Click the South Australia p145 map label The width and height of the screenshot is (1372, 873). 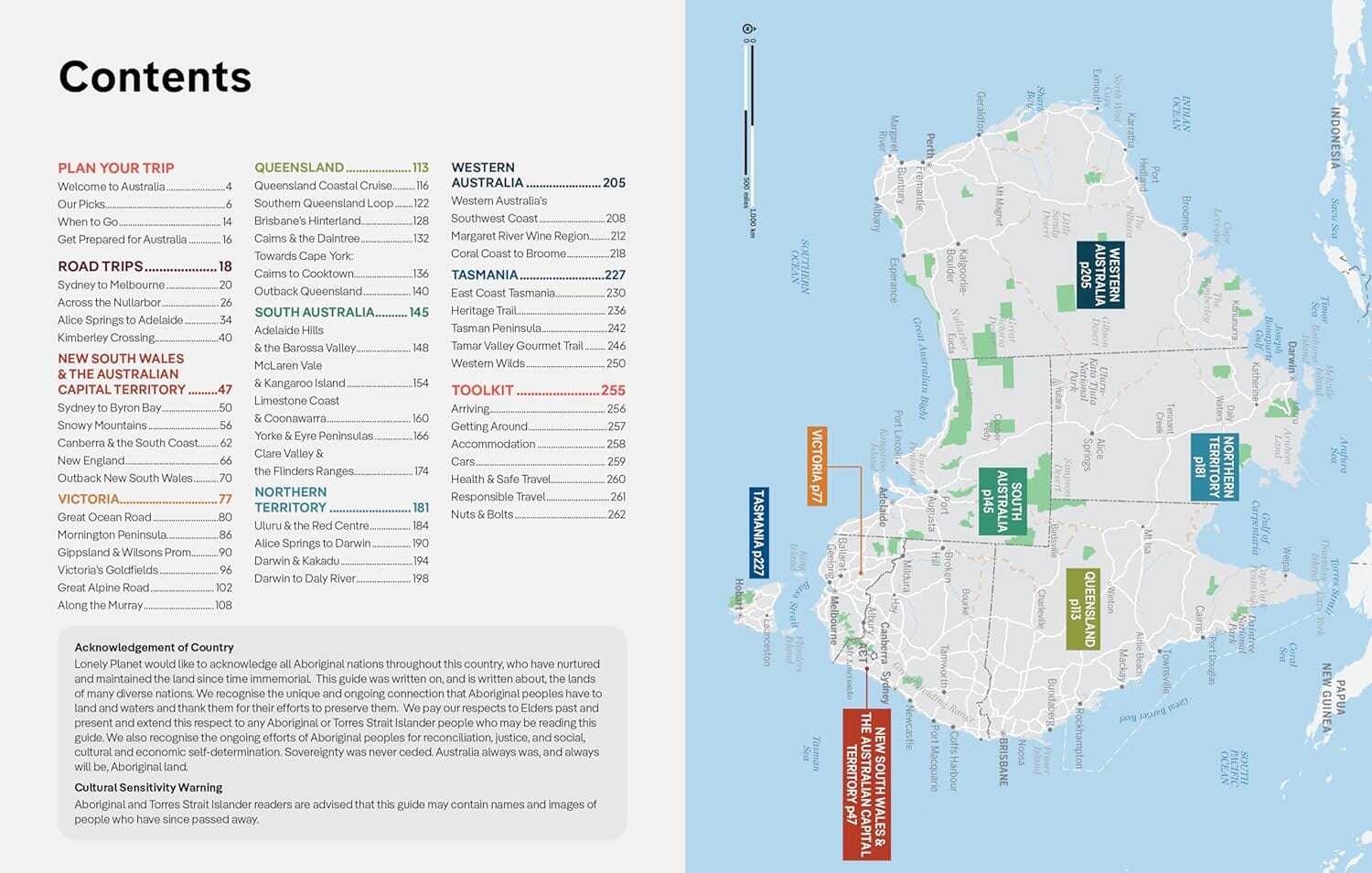(1002, 501)
